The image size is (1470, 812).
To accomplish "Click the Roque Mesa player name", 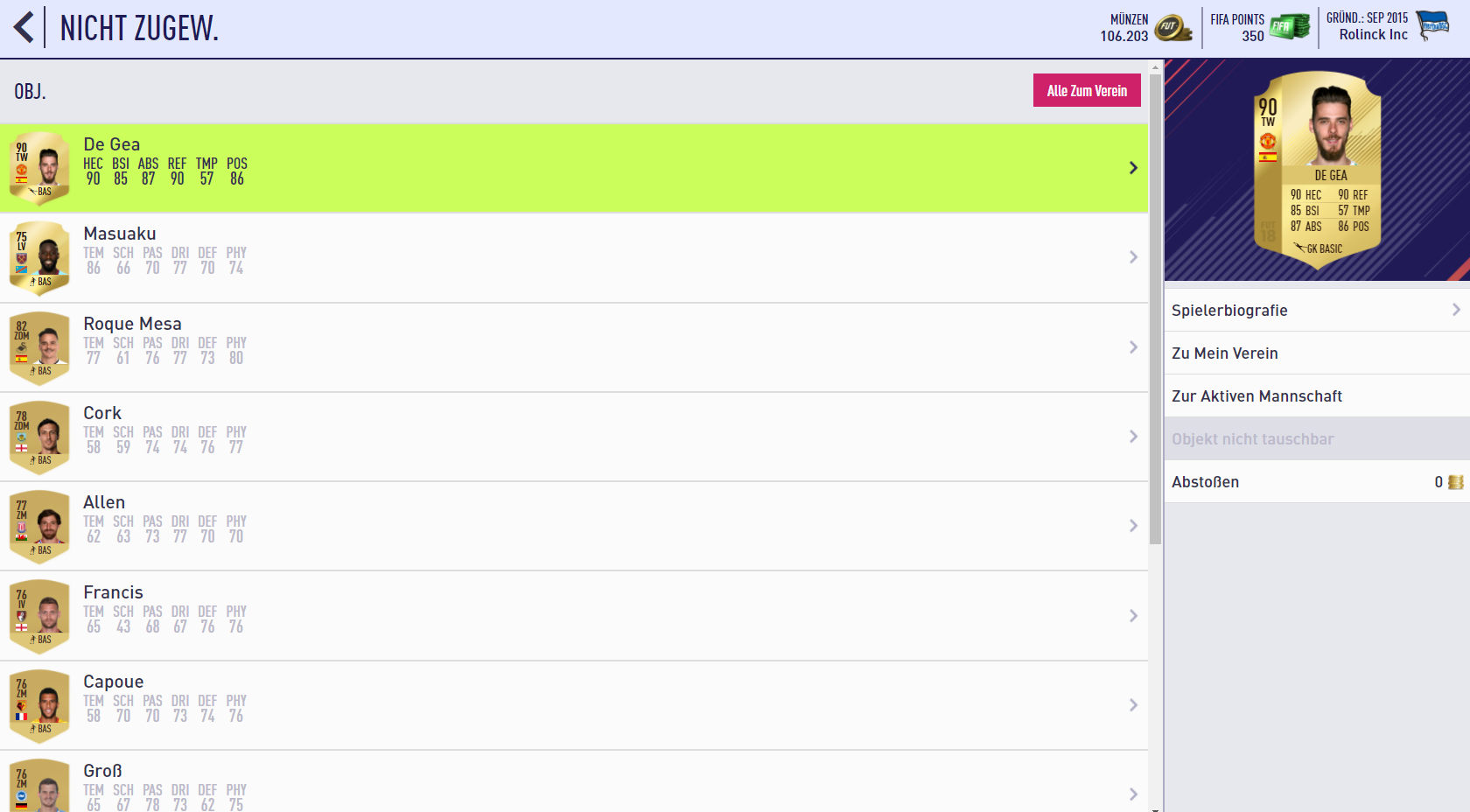I will (132, 324).
